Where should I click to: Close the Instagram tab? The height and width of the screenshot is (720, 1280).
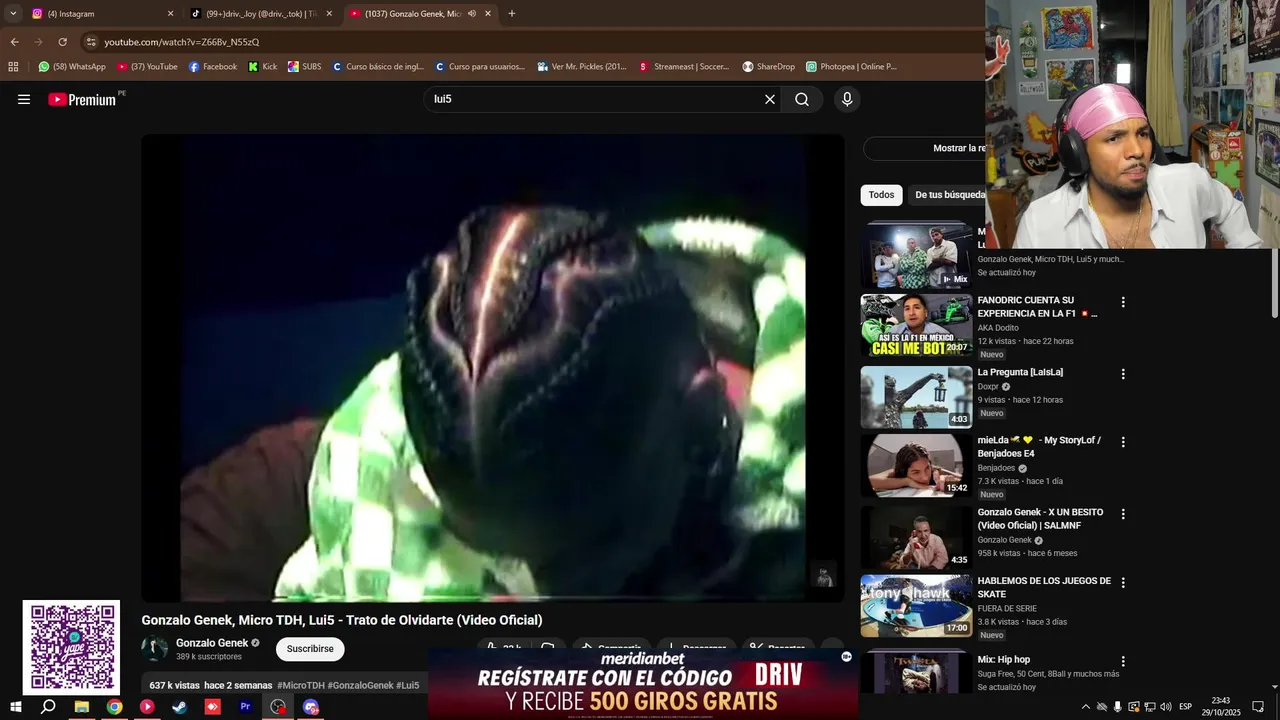point(170,14)
